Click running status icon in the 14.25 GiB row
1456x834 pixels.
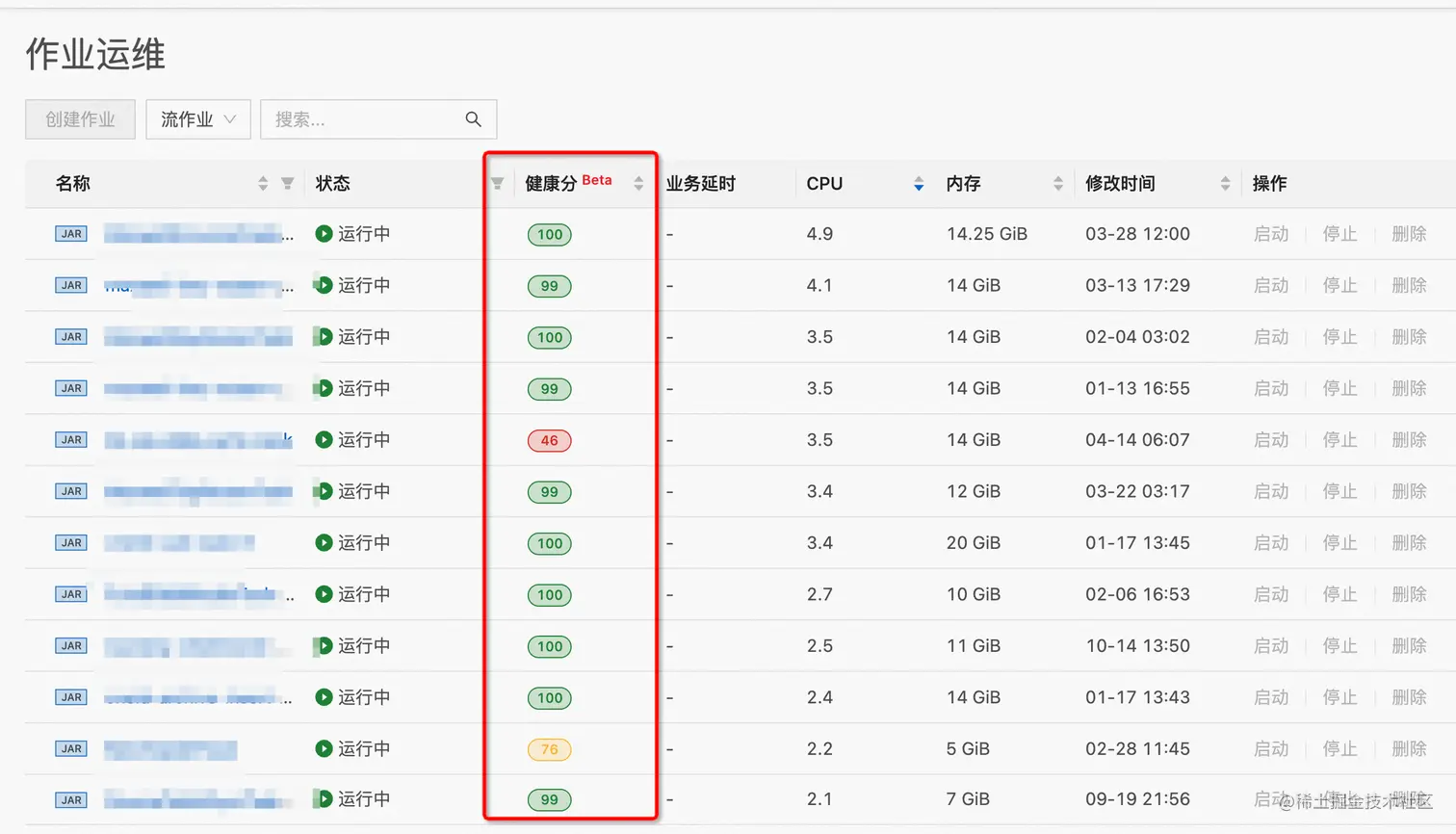coord(324,234)
